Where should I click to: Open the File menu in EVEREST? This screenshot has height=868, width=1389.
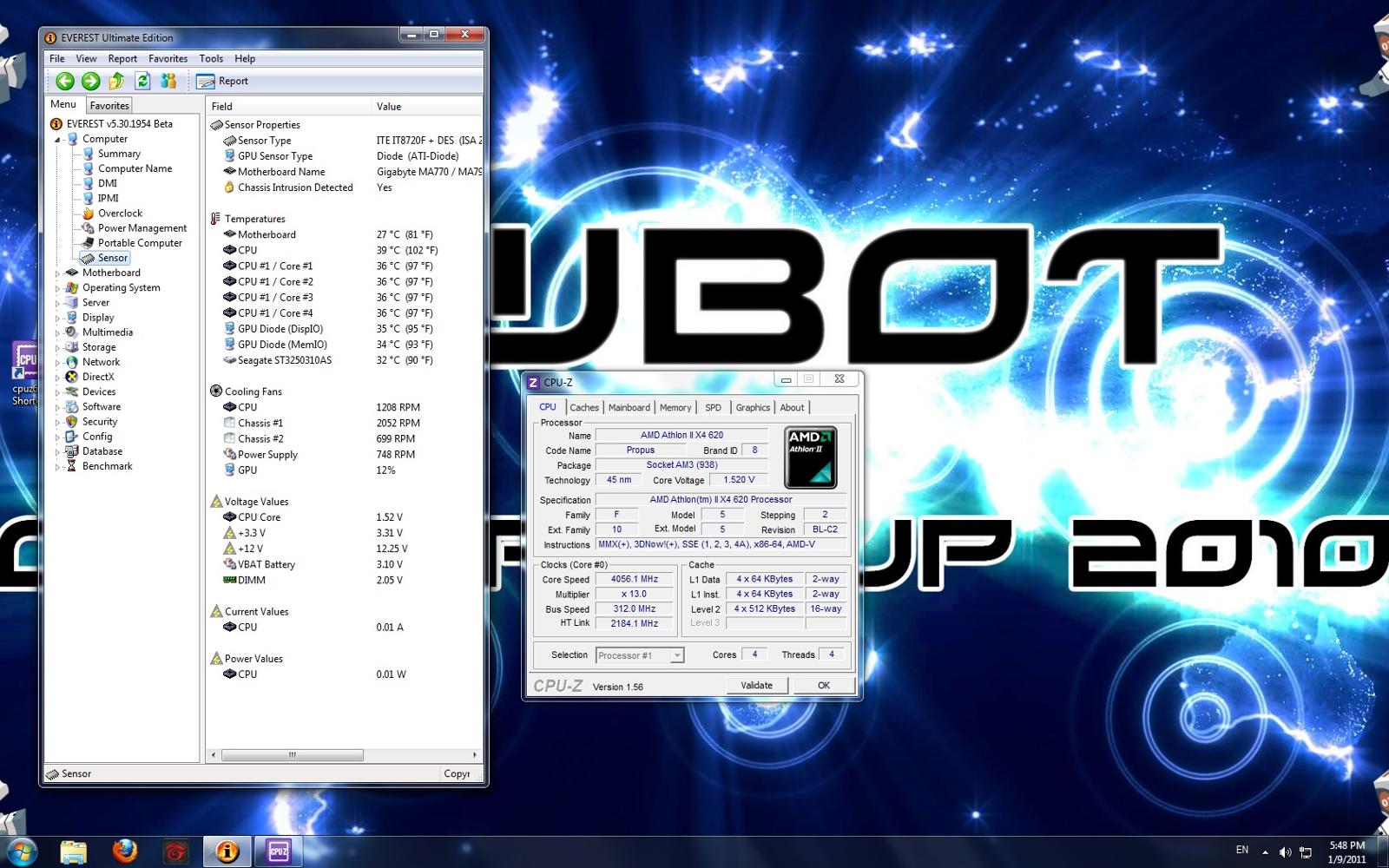click(57, 58)
